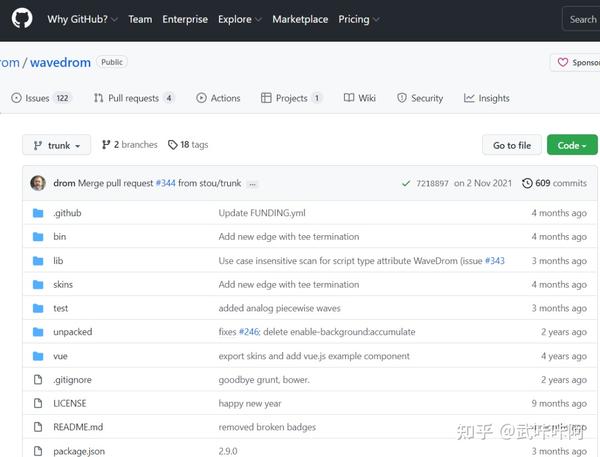Click the branches icon beside 2 branches

[106, 145]
